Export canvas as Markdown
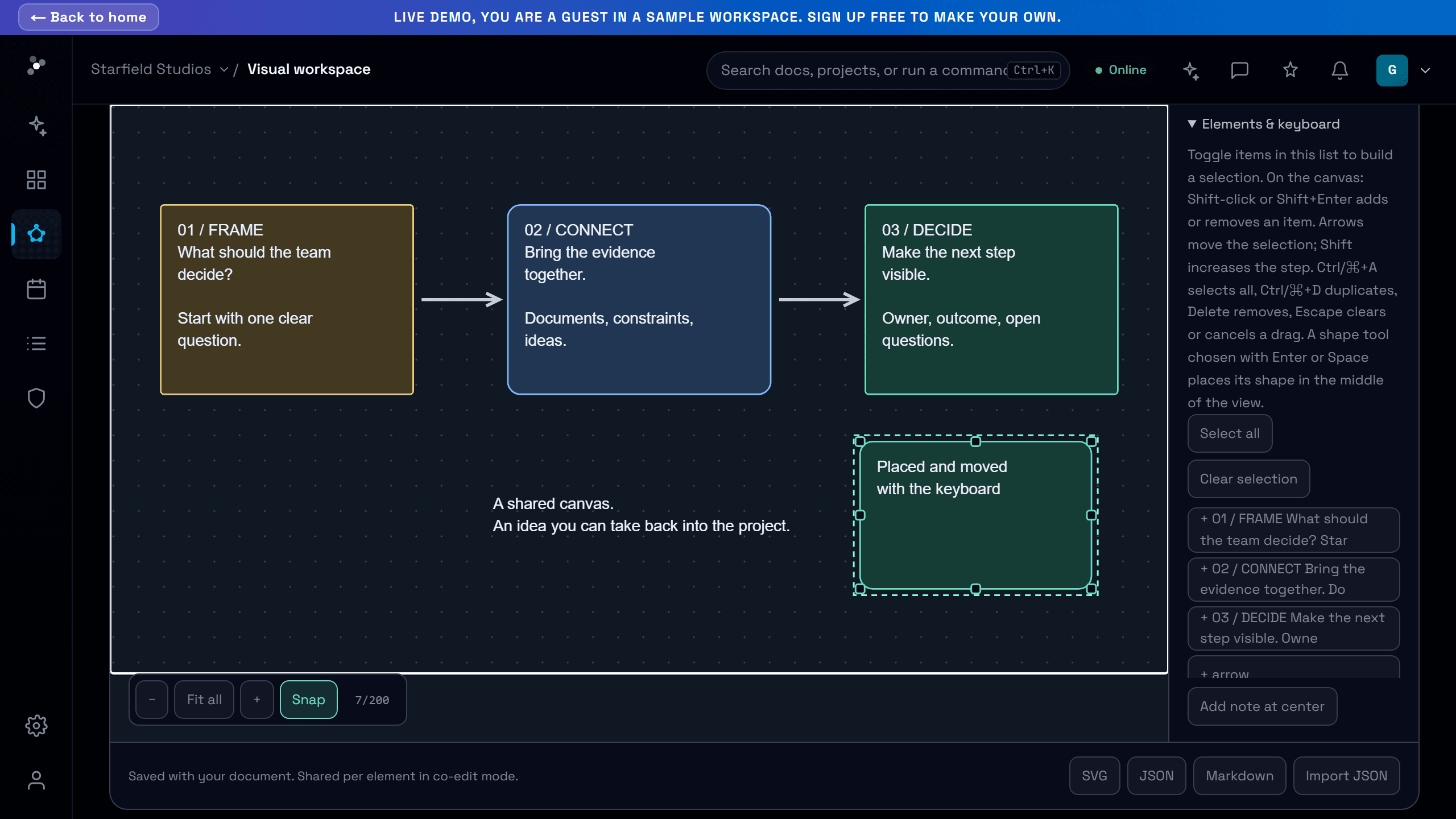The image size is (1456, 819). pyautogui.click(x=1239, y=776)
